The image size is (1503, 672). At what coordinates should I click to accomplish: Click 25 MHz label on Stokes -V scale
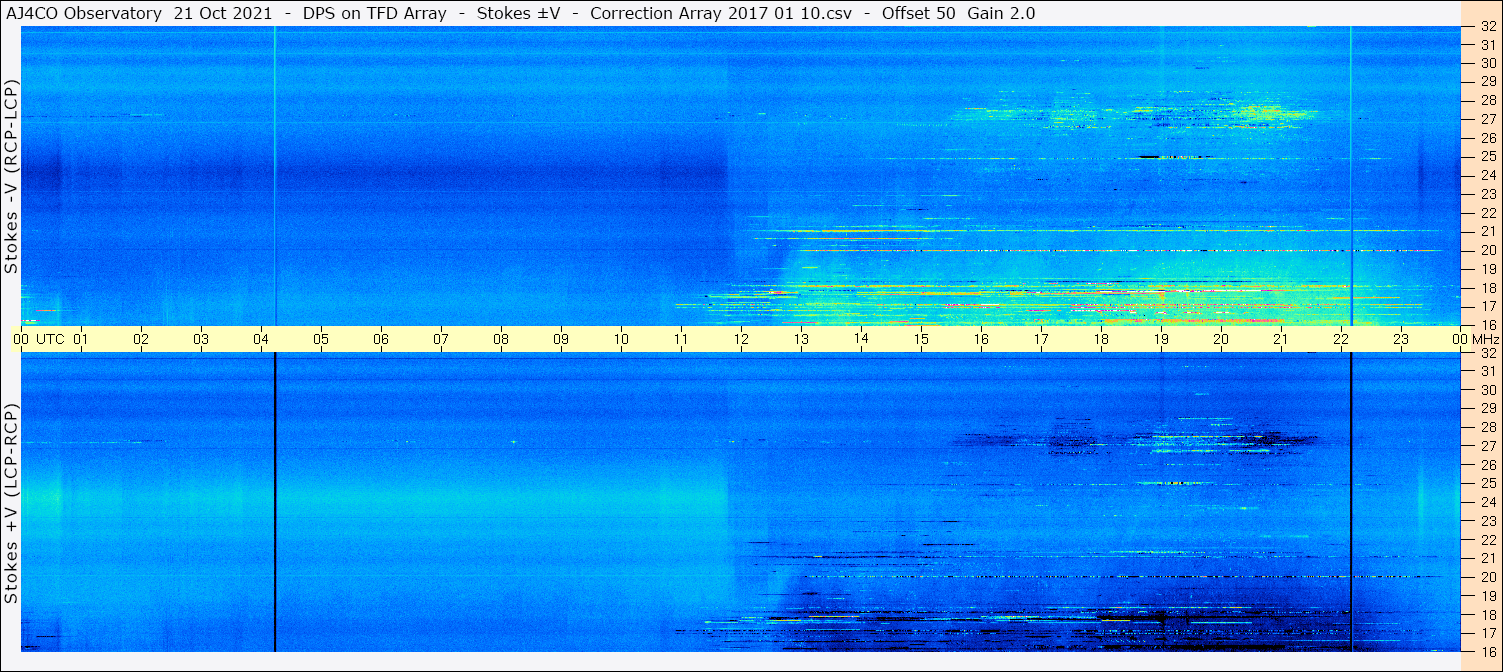pyautogui.click(x=1488, y=156)
